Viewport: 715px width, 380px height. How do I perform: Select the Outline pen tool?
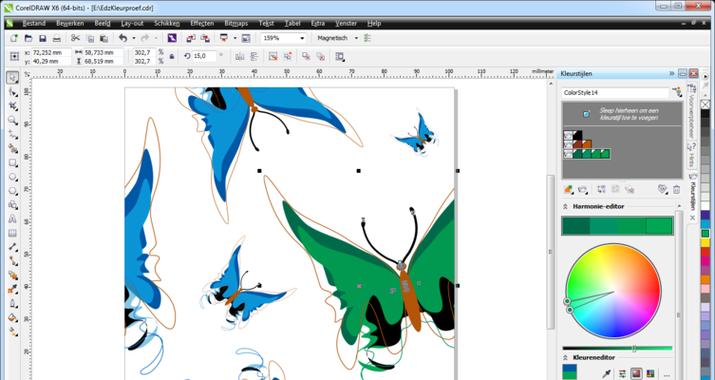13,304
